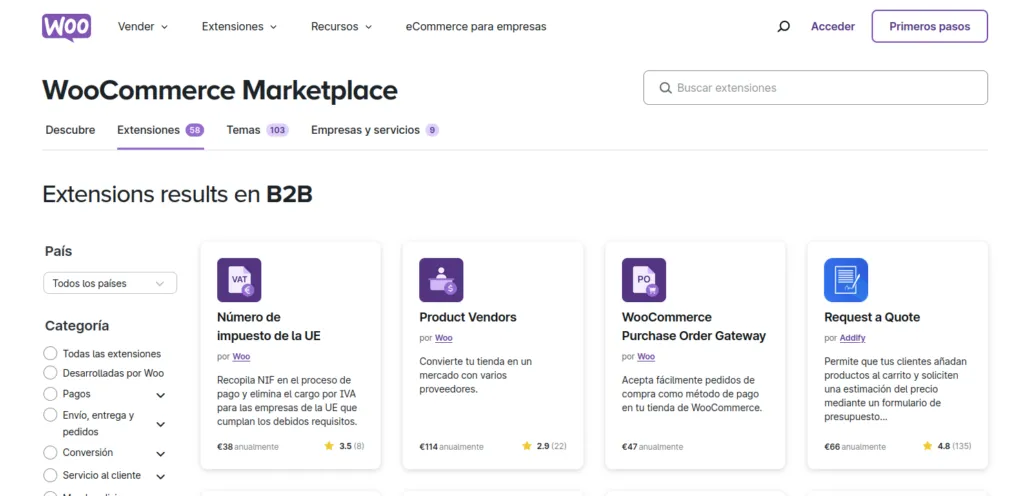
Task: Open the Número de impuesto de la UE title
Action: pos(268,327)
